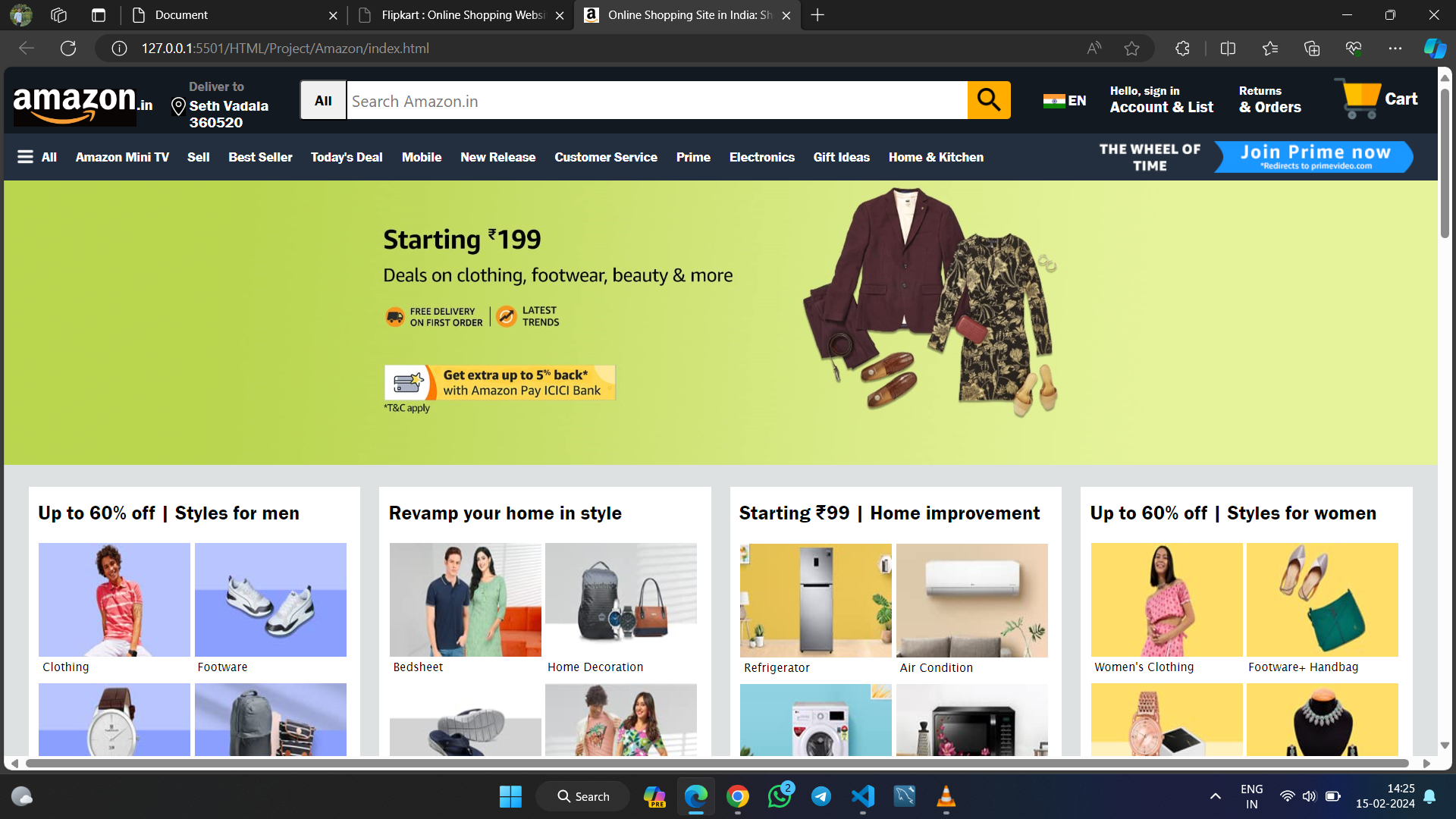
Task: Open Returns & Orders link
Action: (1269, 99)
